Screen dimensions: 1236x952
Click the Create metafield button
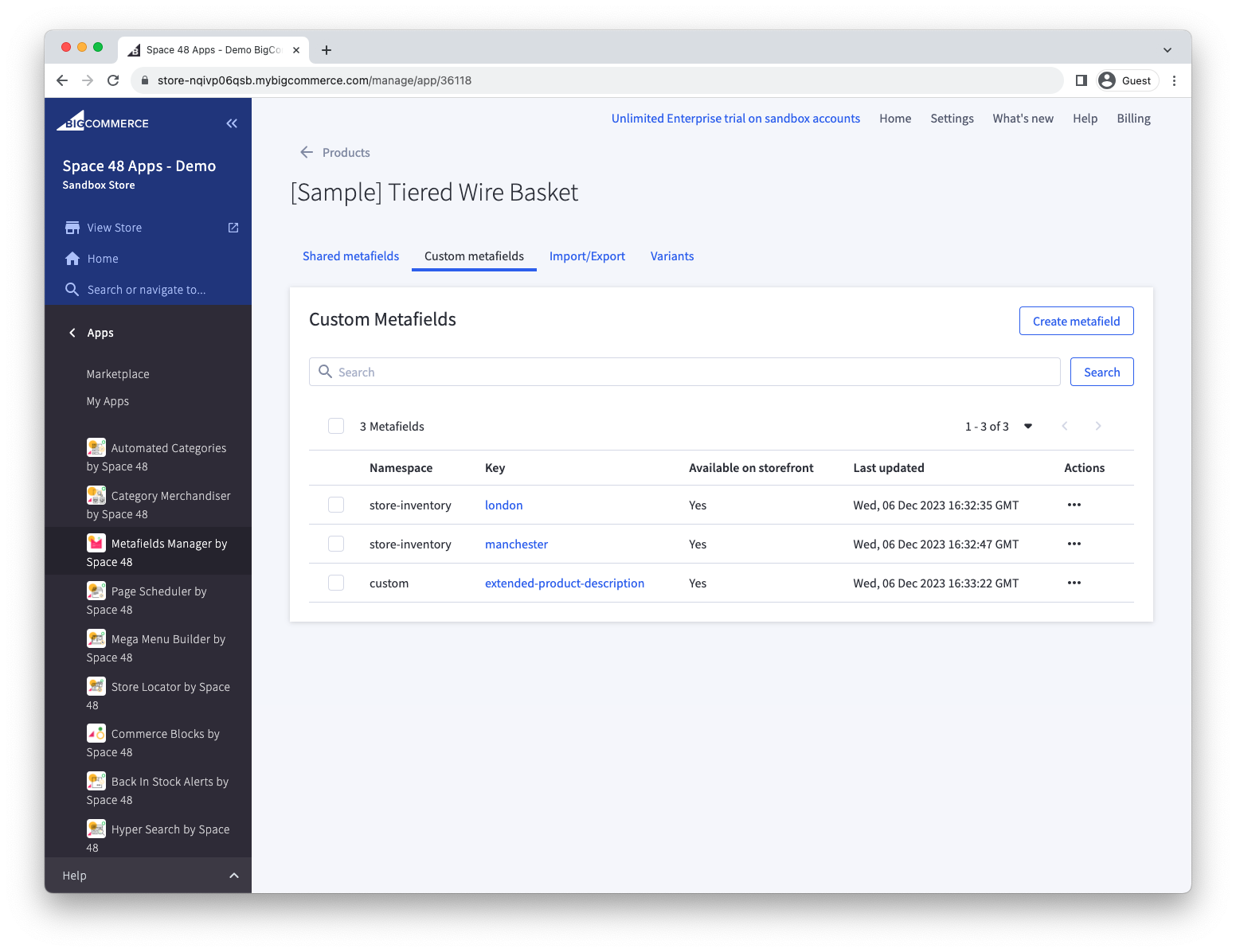pos(1076,321)
